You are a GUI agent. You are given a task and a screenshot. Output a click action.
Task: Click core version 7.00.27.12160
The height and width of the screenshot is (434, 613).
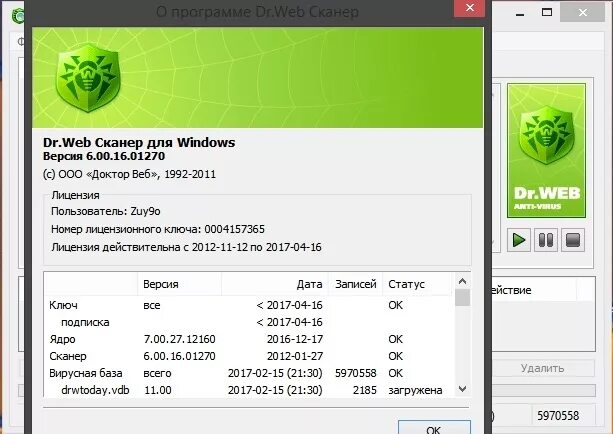[179, 339]
